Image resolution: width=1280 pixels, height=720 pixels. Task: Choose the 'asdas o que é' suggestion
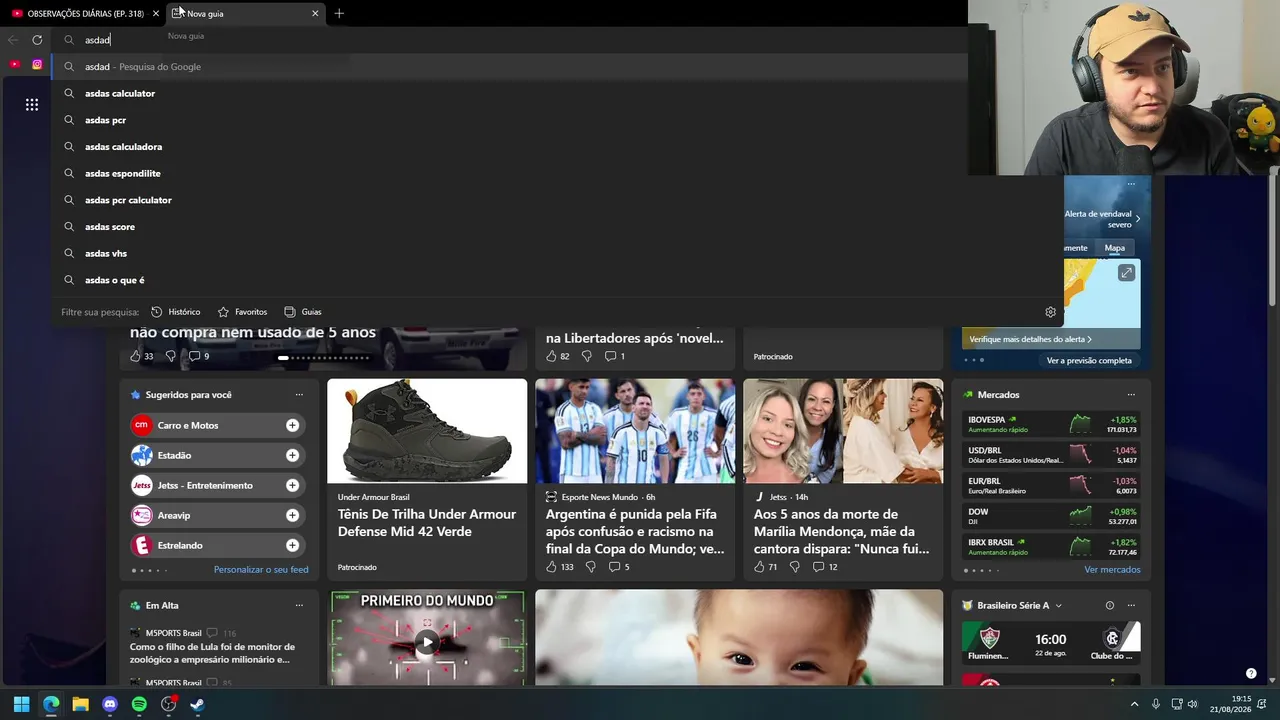pyautogui.click(x=557, y=280)
